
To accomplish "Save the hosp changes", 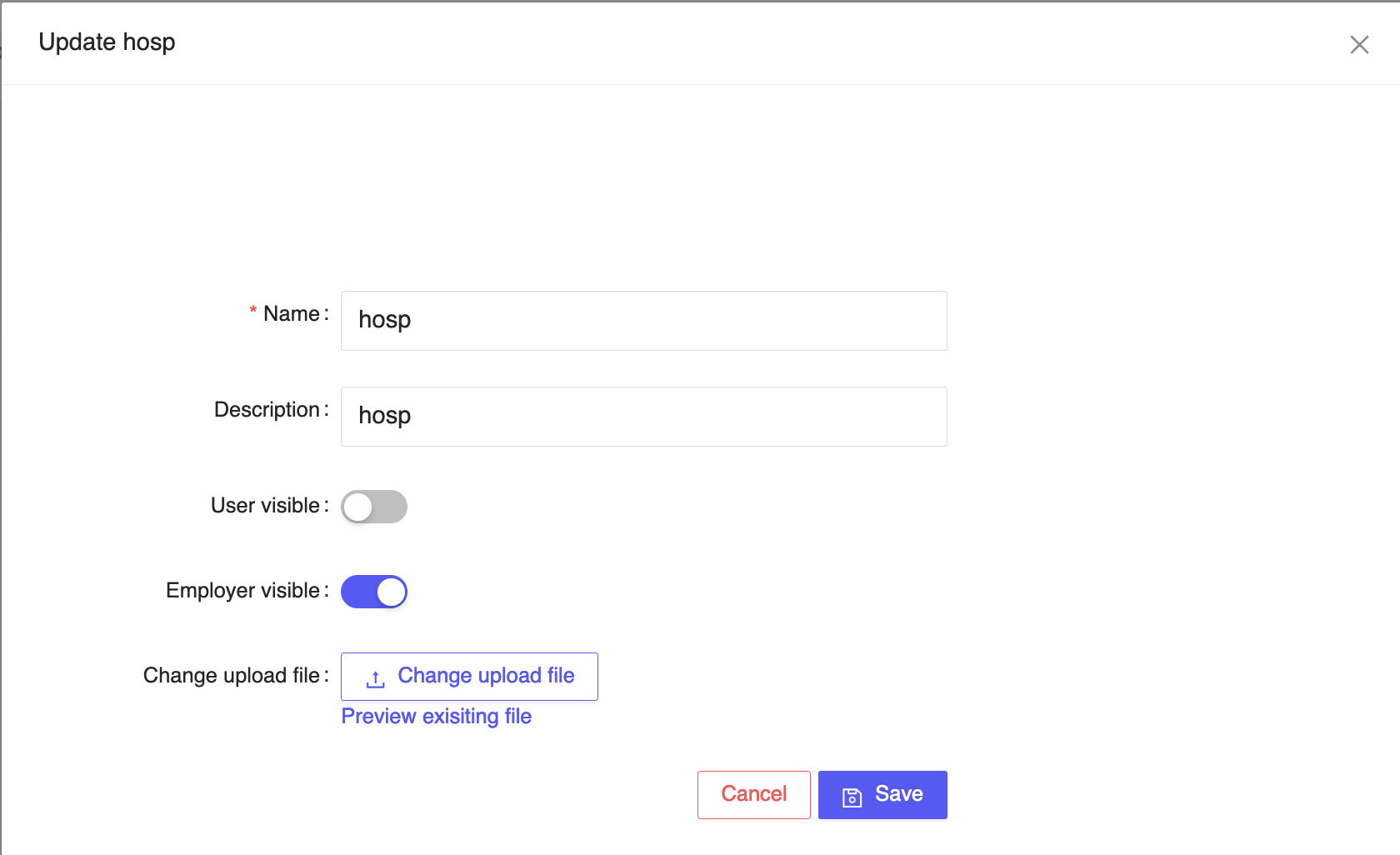I will 882,794.
